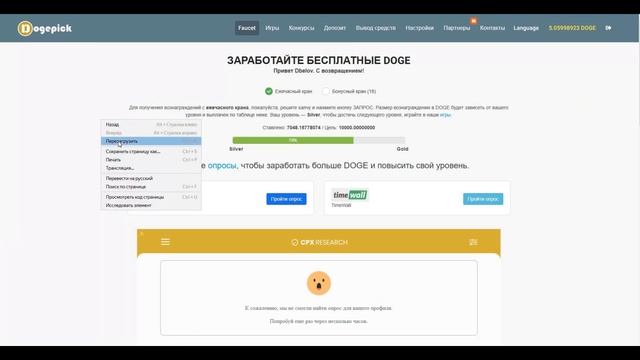
Task: Follow the игры link in description
Action: click(x=445, y=115)
